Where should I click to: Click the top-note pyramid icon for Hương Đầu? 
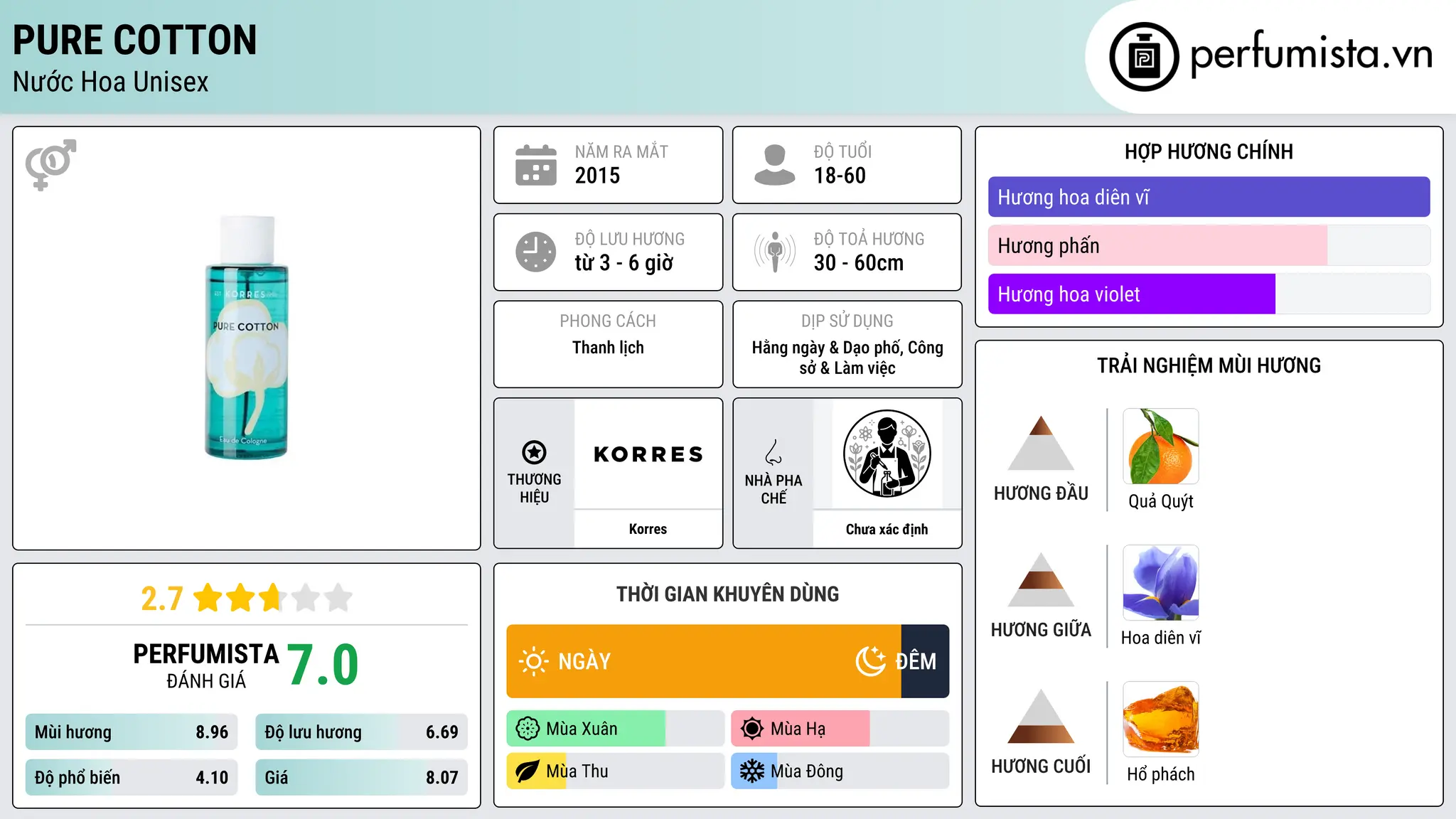click(x=1041, y=443)
